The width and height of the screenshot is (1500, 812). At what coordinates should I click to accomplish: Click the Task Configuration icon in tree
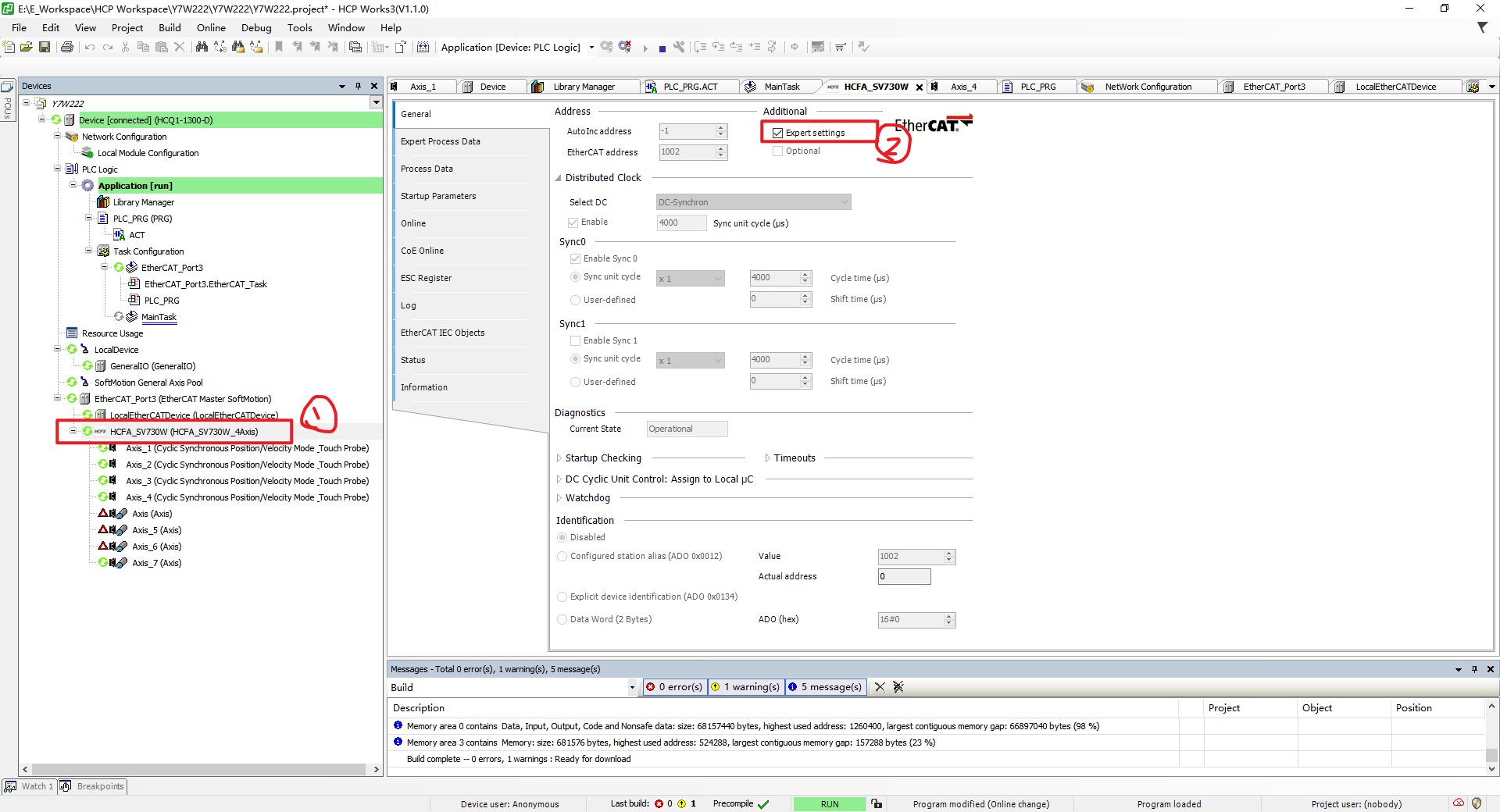(103, 251)
